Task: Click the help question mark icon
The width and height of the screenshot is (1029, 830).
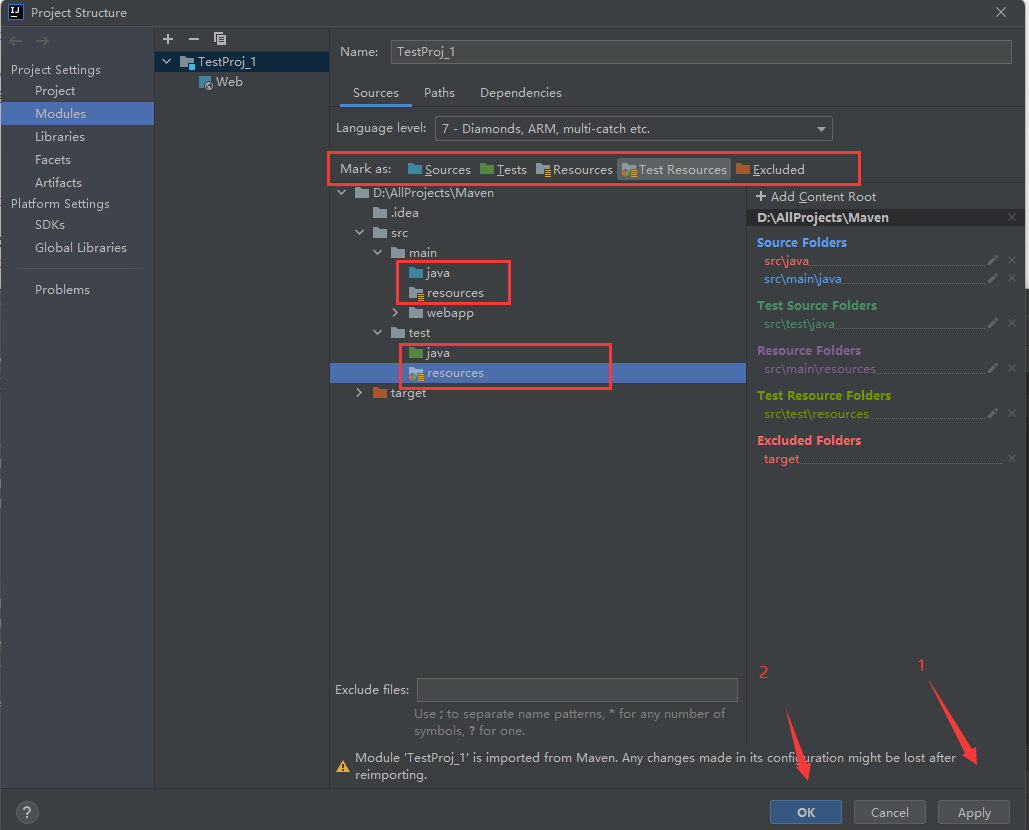Action: 27,812
